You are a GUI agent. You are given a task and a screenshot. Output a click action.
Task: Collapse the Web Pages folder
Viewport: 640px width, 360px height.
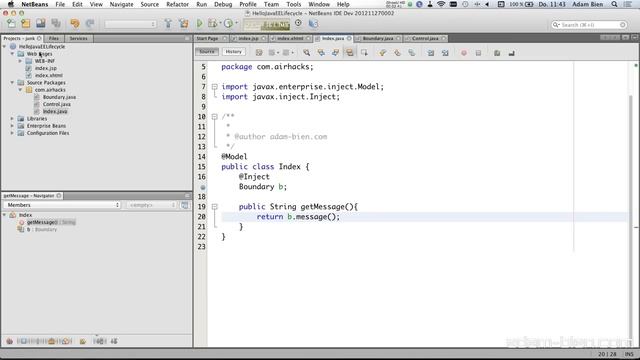pos(12,53)
